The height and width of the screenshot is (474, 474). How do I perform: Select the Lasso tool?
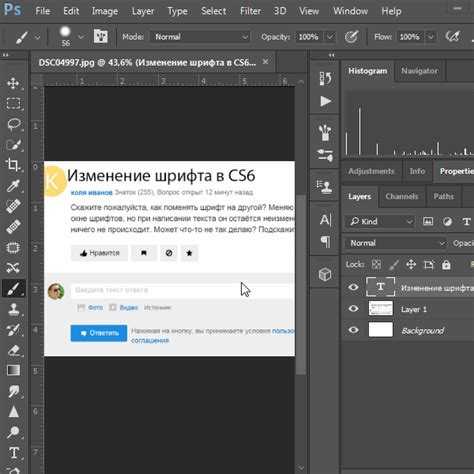pyautogui.click(x=13, y=124)
